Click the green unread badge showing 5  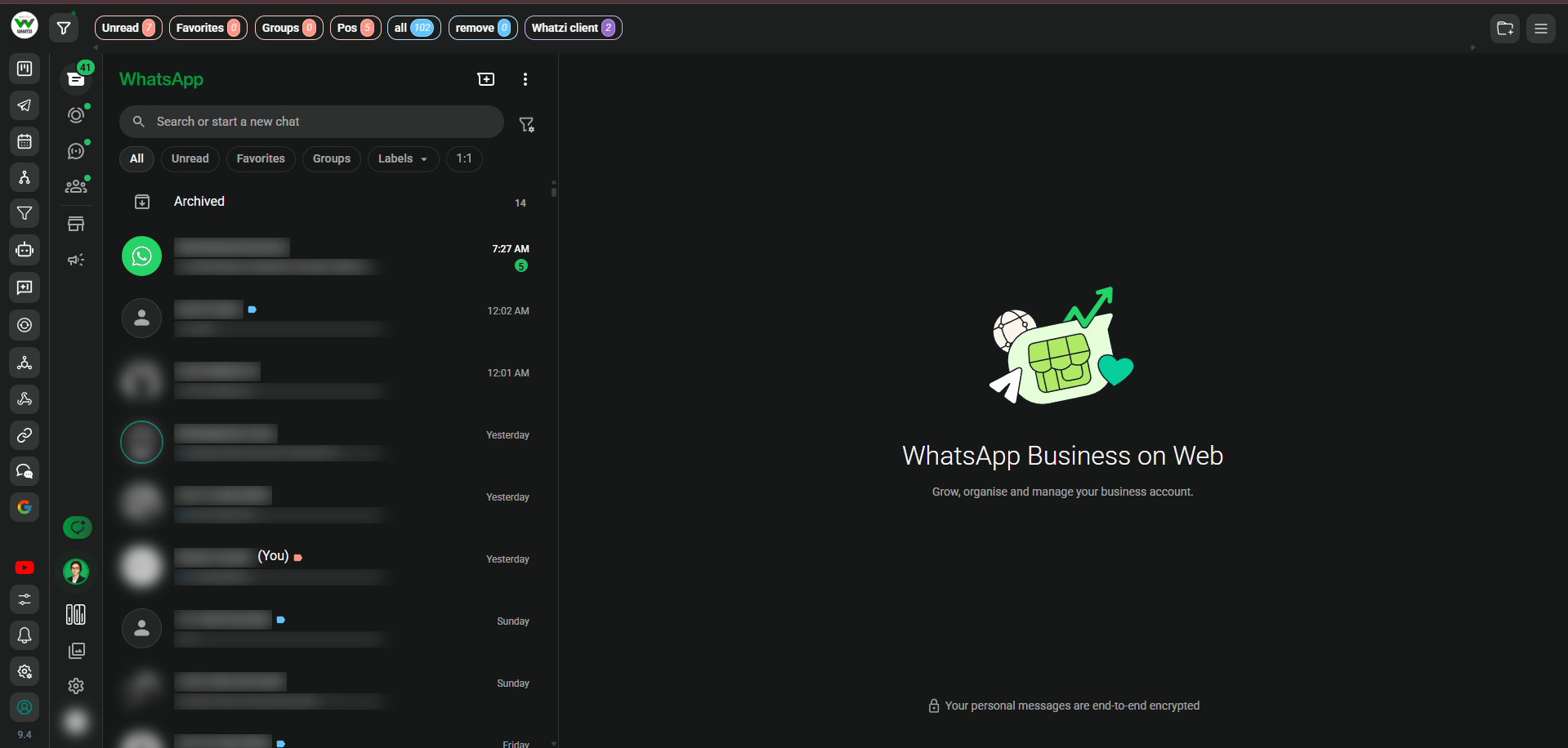[521, 266]
